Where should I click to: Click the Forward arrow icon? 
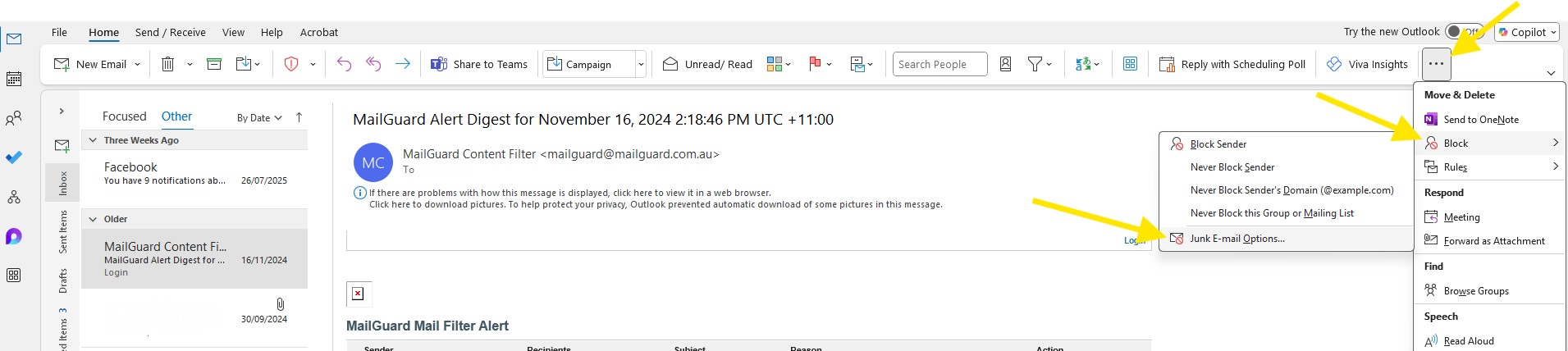403,64
